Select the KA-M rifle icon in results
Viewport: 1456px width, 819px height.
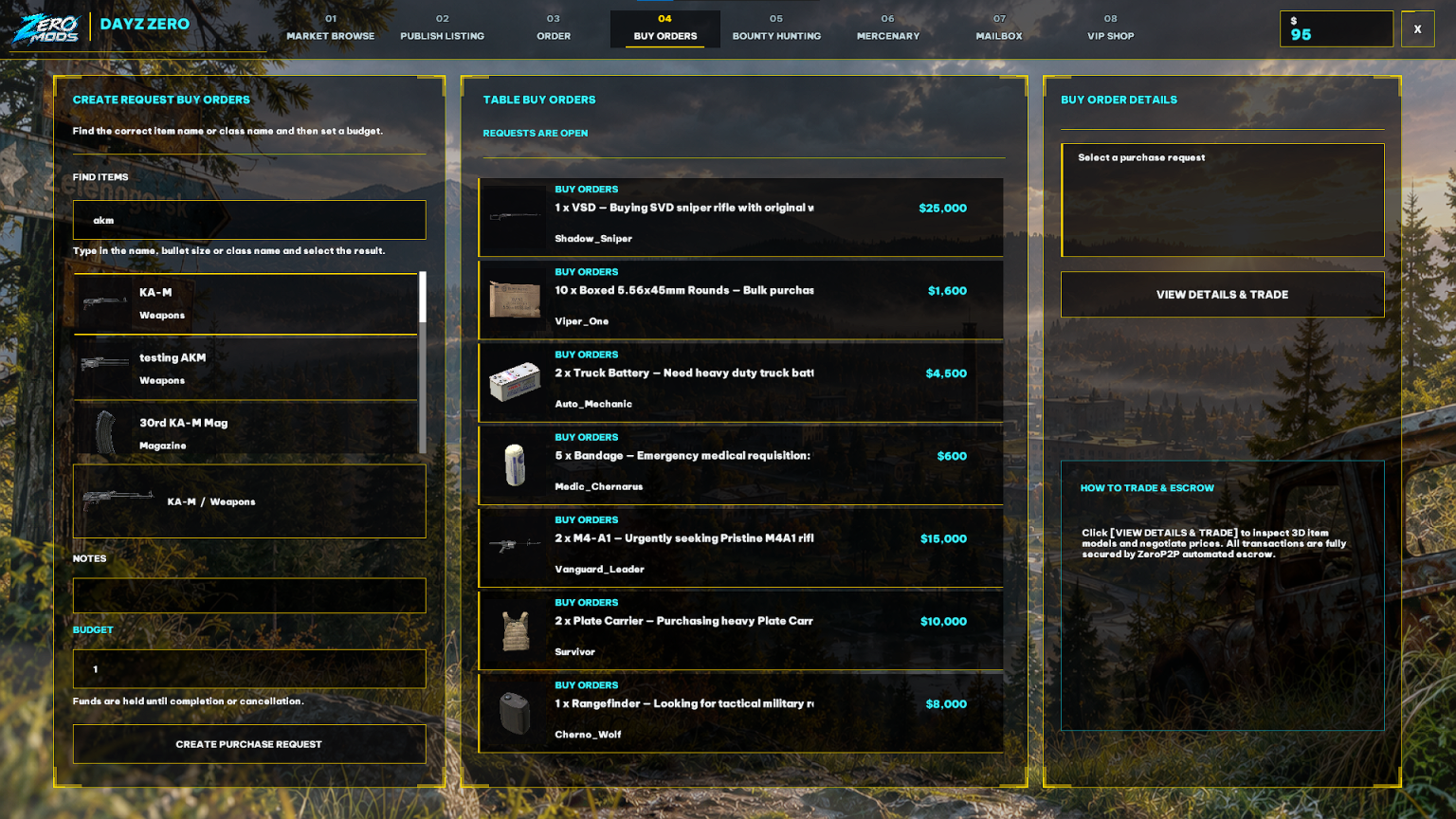tap(104, 303)
